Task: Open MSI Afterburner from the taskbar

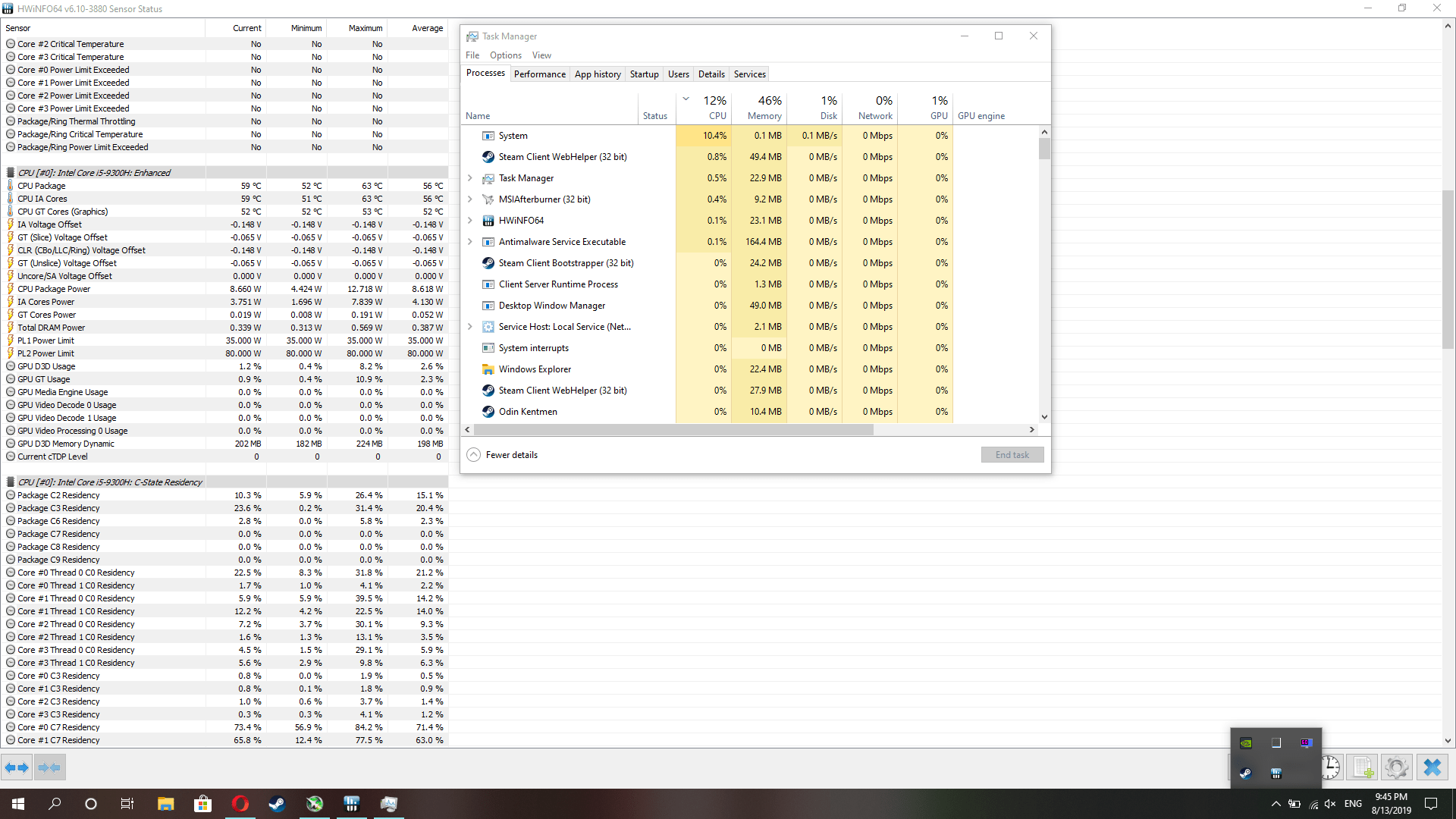Action: point(315,804)
